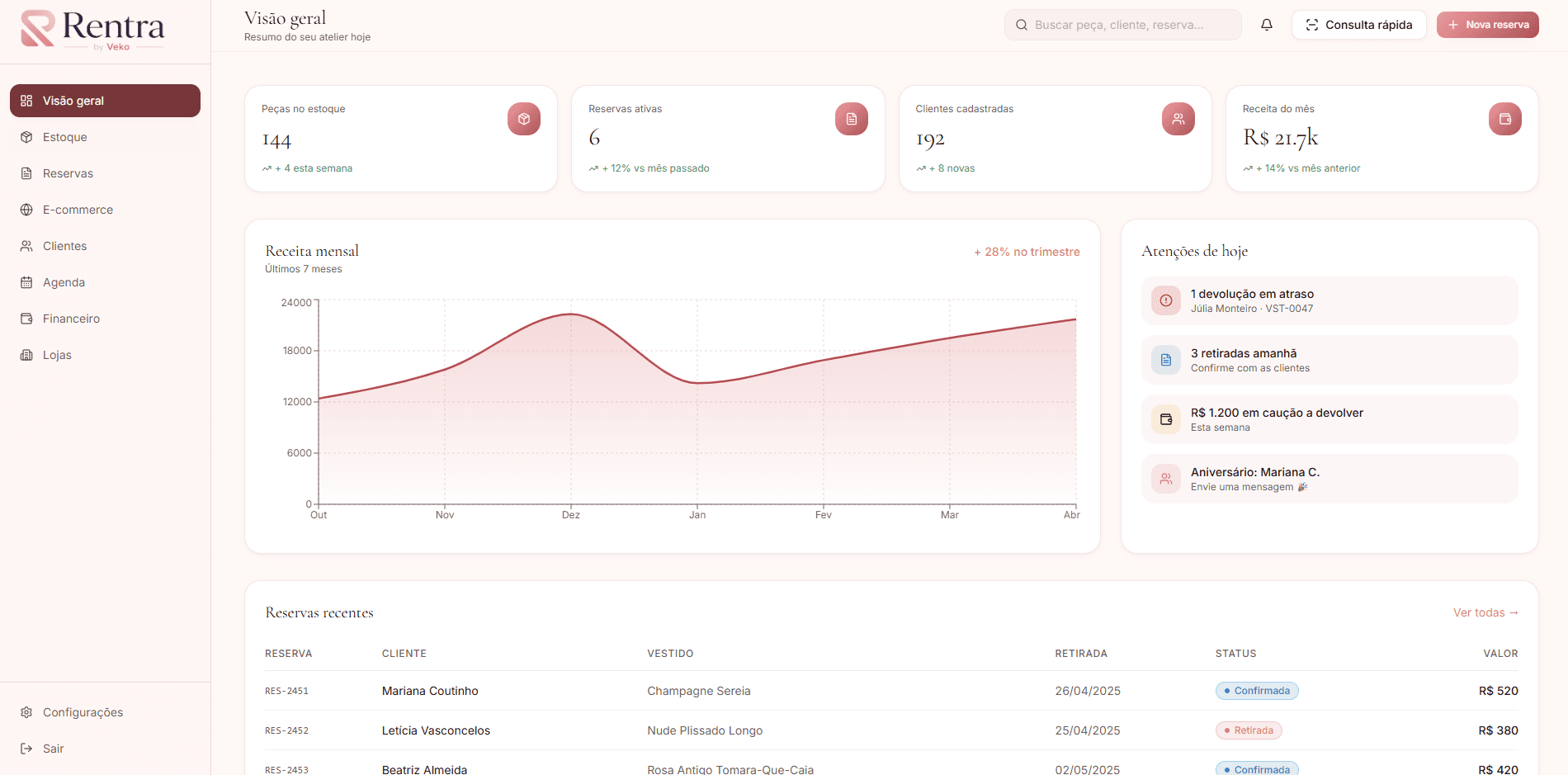Screen dimensions: 1568x775
Task: Click the wallet icon for caução a devolver
Action: tap(1166, 419)
